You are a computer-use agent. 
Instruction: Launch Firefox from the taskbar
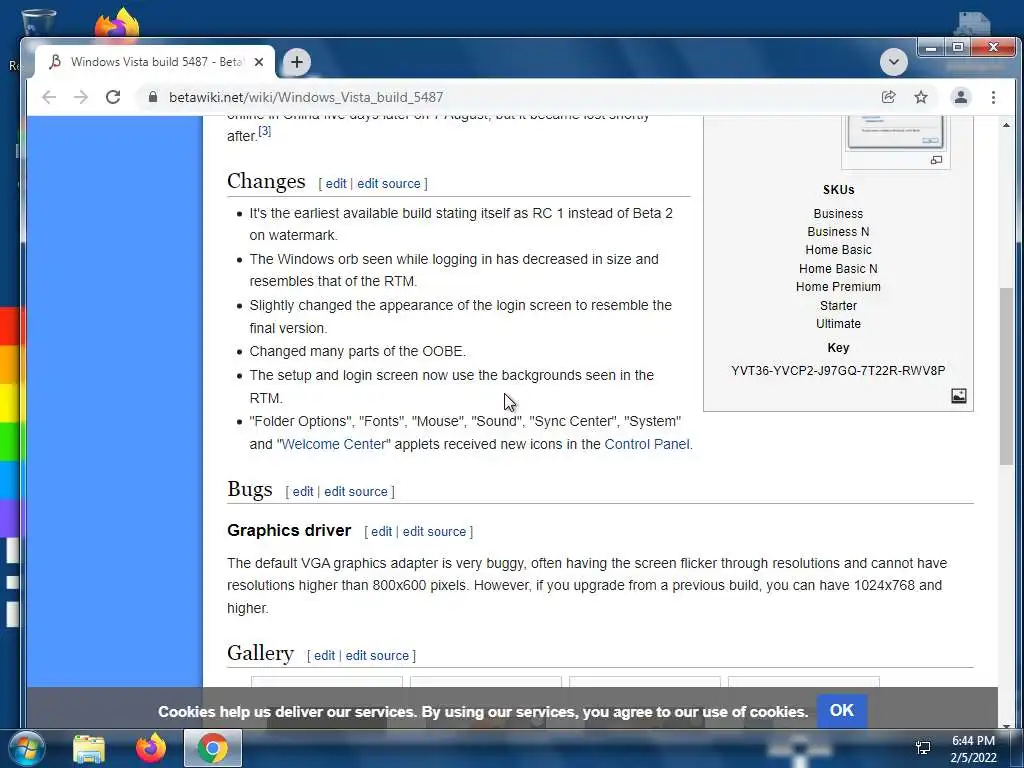tap(151, 748)
